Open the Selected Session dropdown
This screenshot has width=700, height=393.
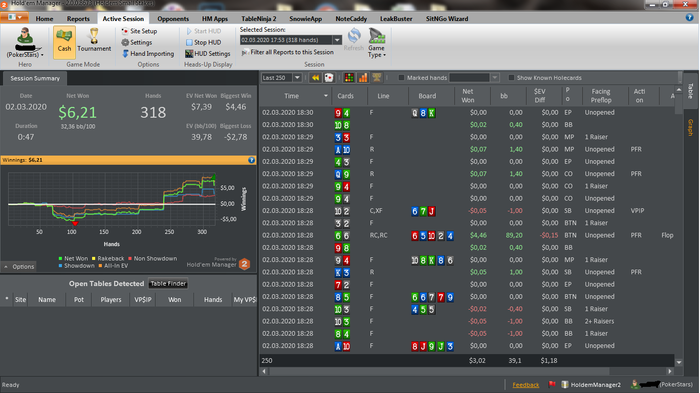click(337, 40)
